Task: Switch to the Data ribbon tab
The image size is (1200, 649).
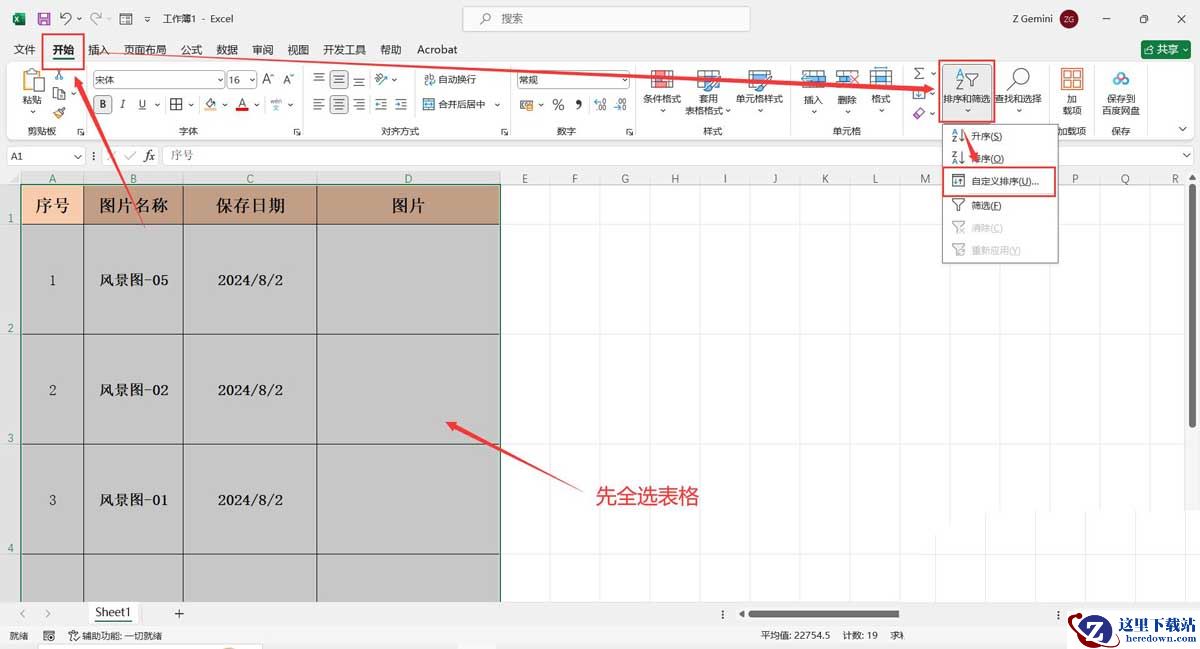Action: point(227,49)
